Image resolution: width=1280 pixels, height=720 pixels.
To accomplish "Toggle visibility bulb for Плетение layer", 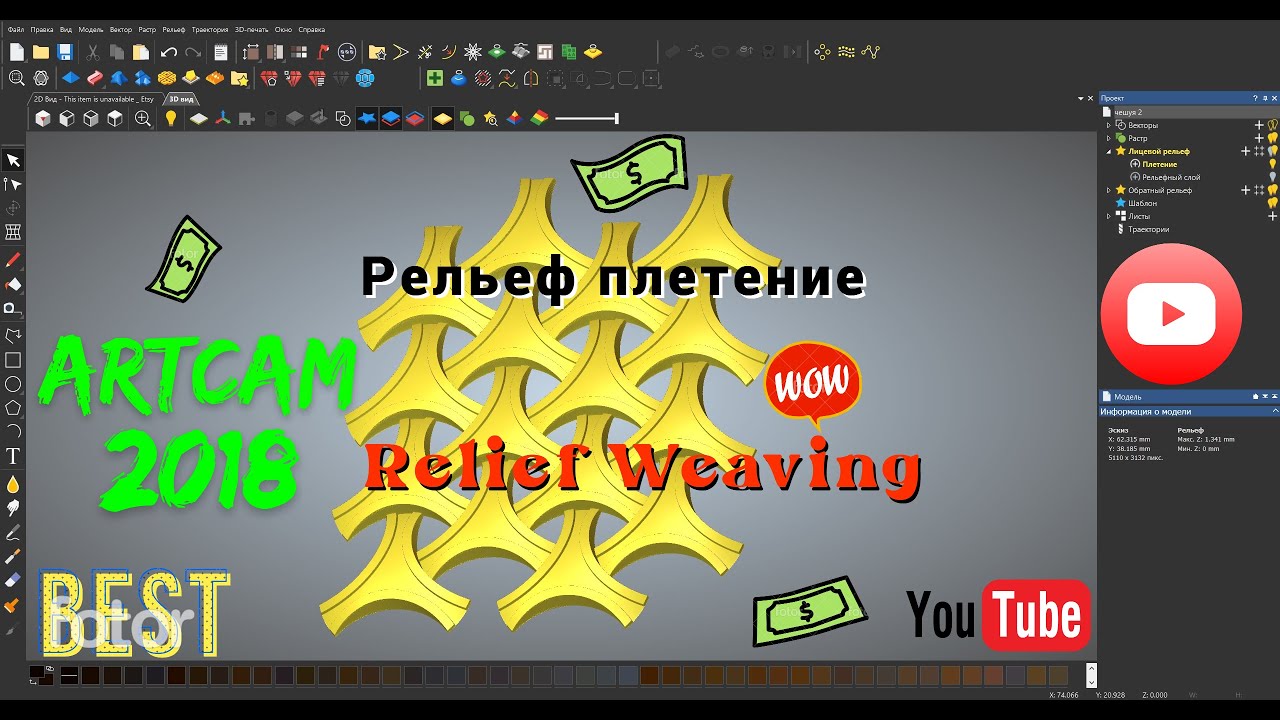I will tap(1273, 164).
